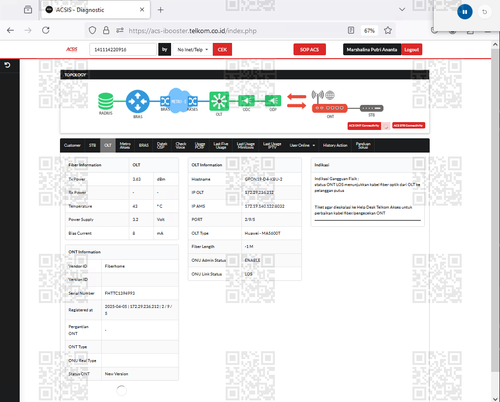Click the Huawei - MA5600T OLT Type value
Screen dimensions: 500x402
tap(262, 233)
